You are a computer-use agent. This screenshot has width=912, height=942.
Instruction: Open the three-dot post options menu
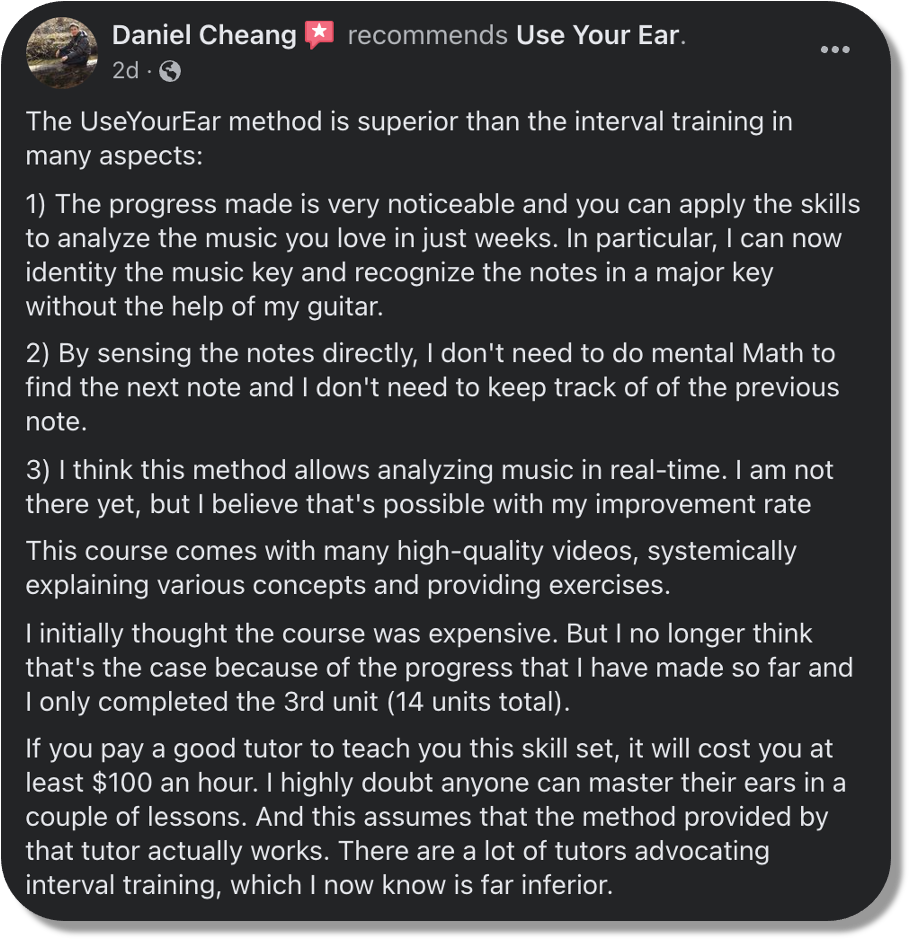pyautogui.click(x=834, y=50)
